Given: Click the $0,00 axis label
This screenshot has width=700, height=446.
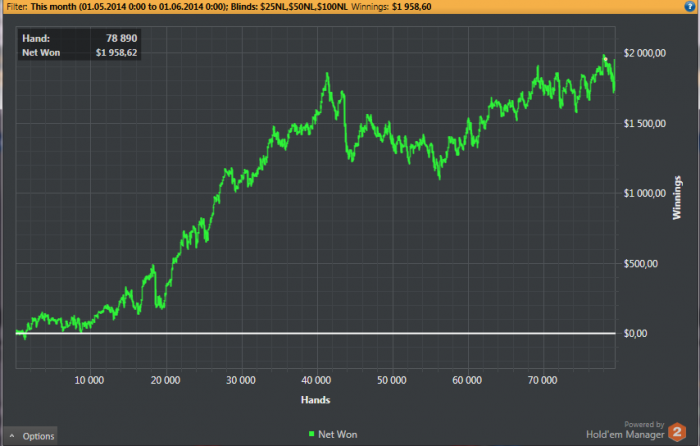Looking at the screenshot, I should (635, 333).
